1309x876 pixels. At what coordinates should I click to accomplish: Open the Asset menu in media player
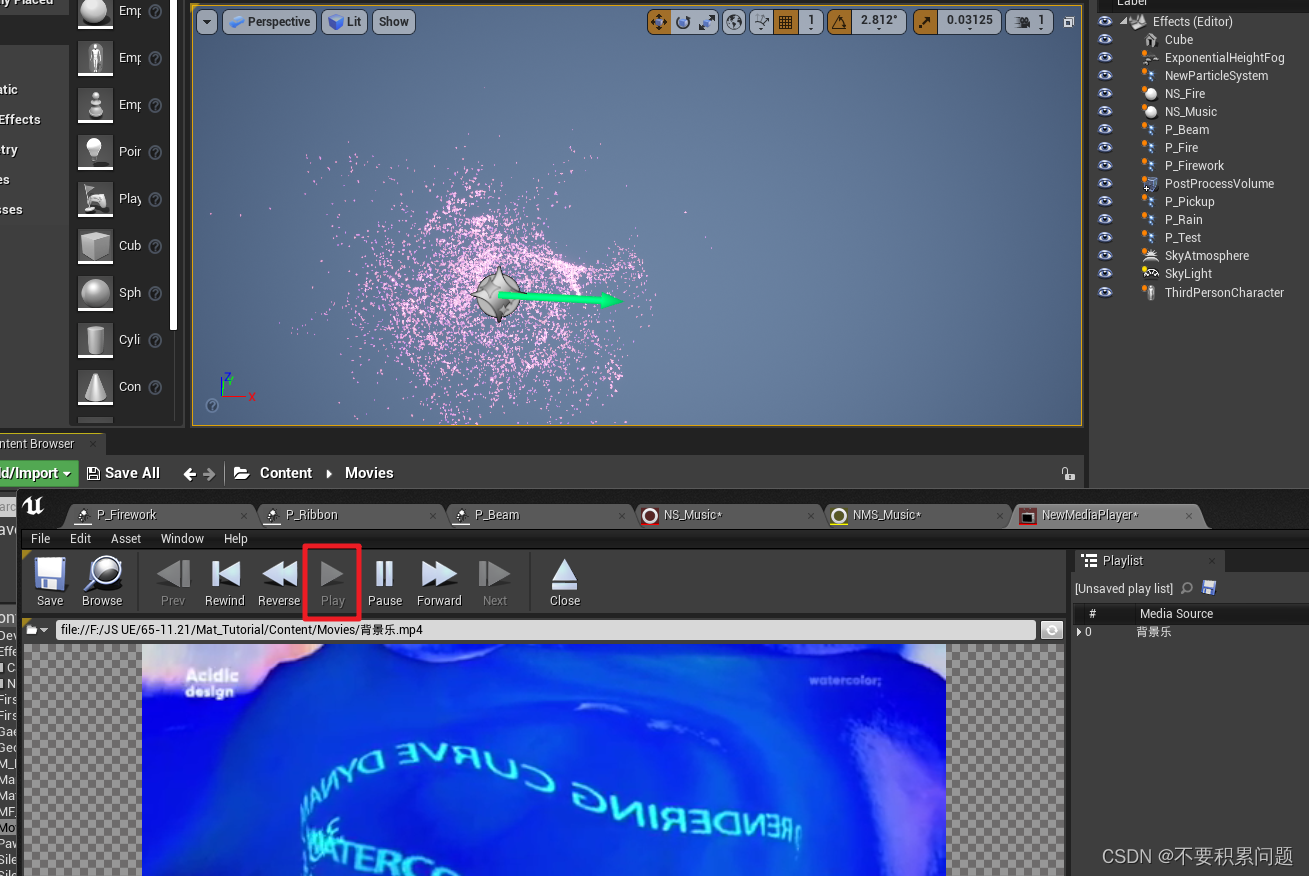[x=126, y=539]
